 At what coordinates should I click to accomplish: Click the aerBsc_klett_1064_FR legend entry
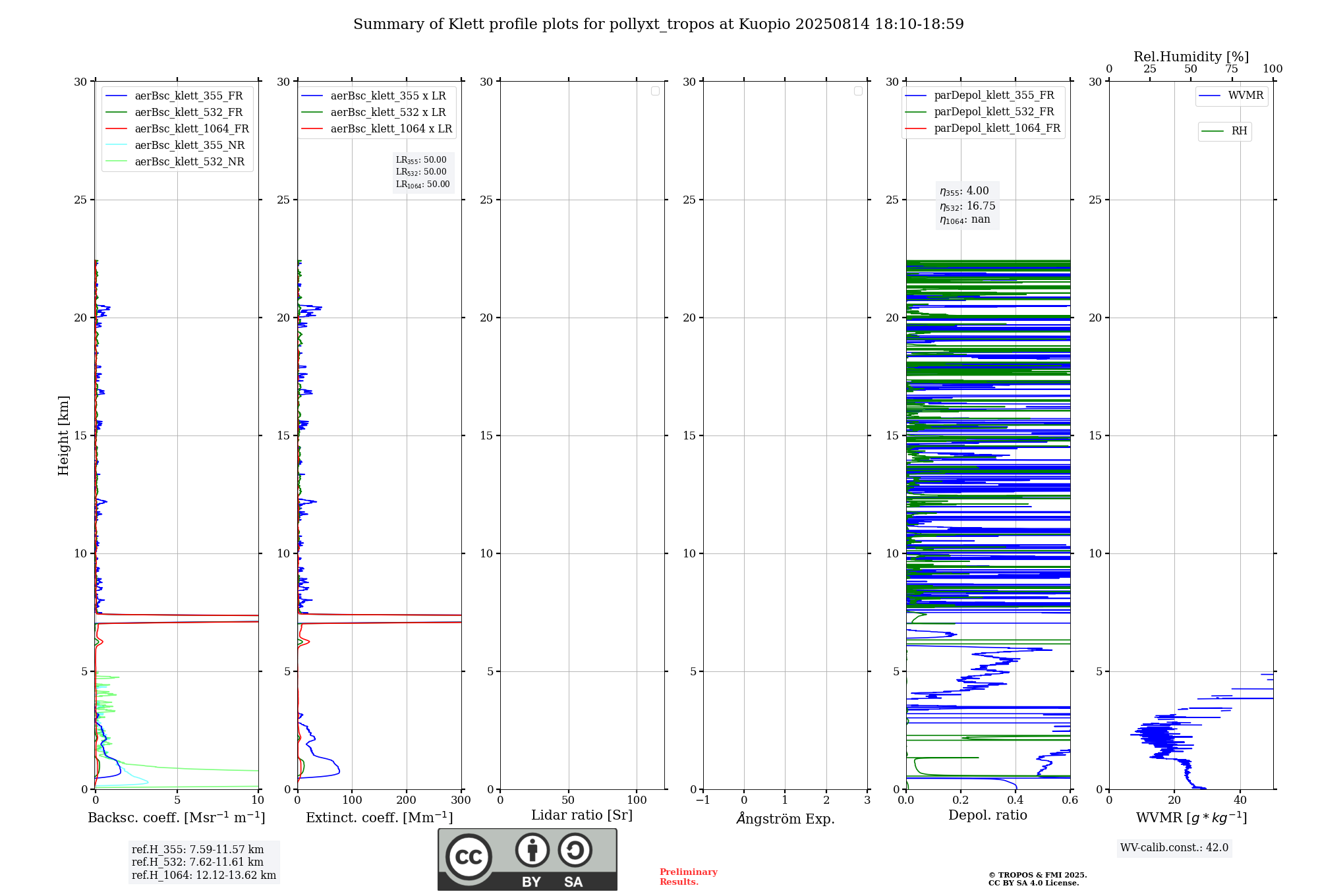pyautogui.click(x=177, y=129)
